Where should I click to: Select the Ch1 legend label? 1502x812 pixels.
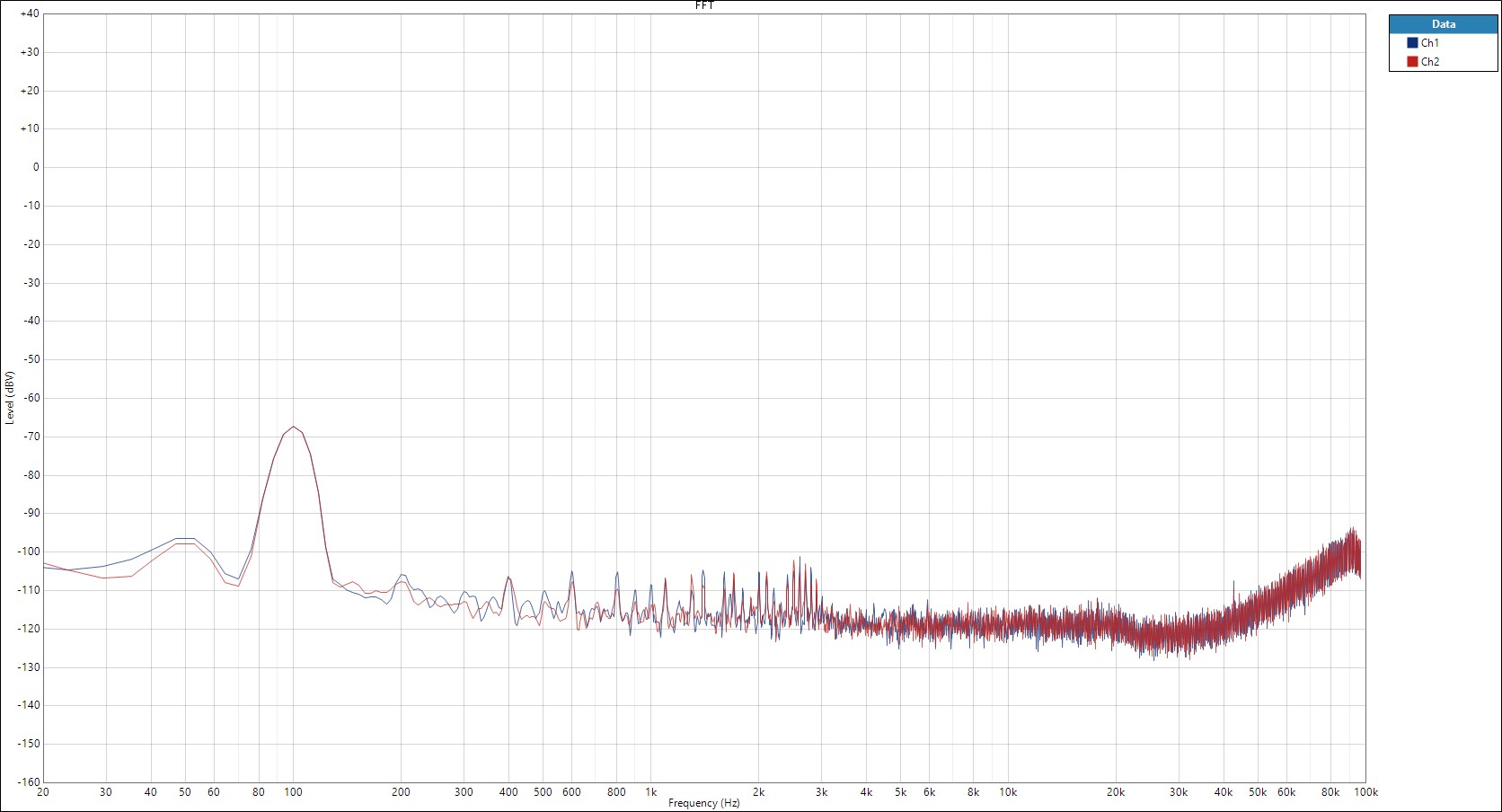coord(1430,43)
